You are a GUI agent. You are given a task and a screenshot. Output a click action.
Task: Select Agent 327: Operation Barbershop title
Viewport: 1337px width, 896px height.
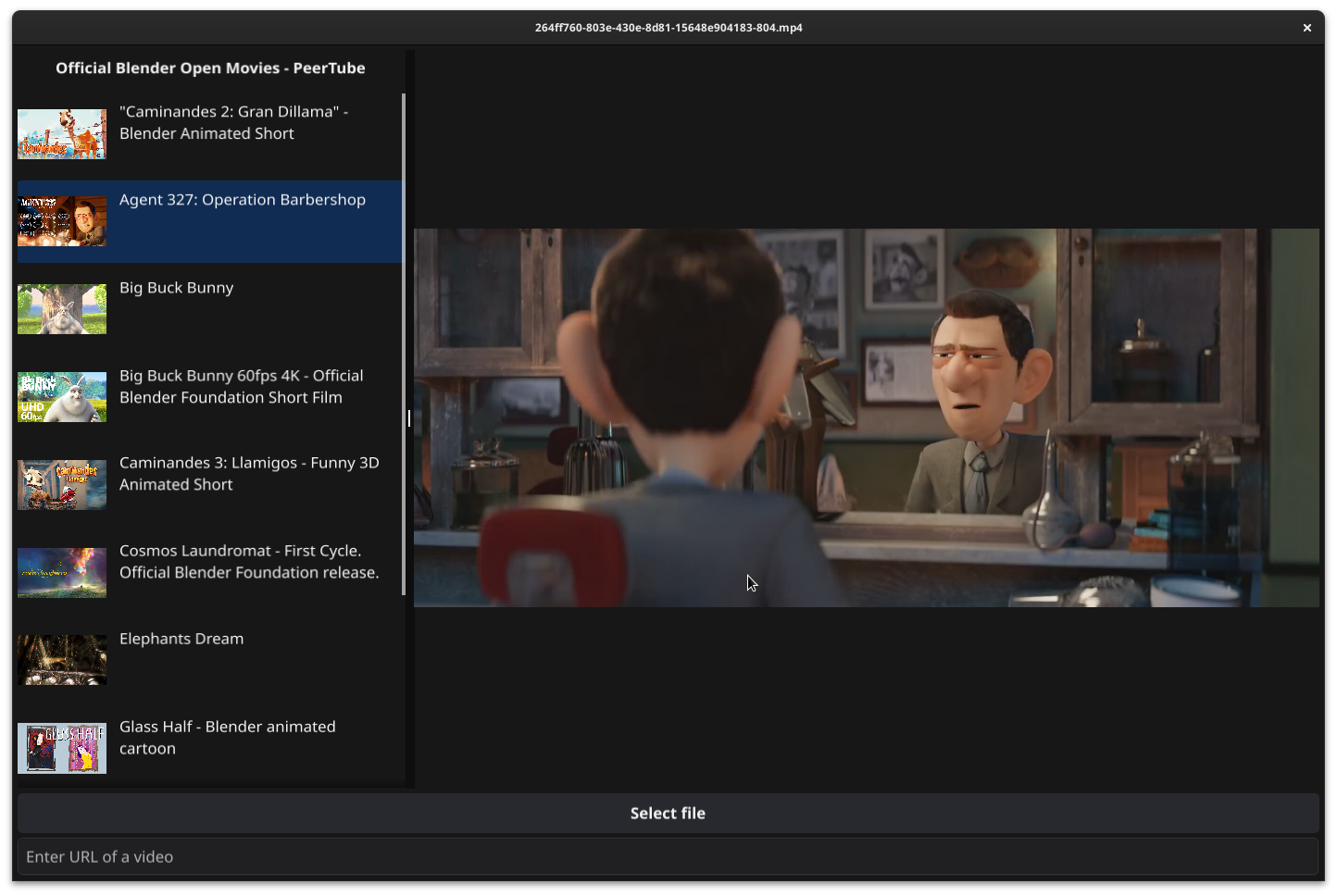(x=243, y=200)
